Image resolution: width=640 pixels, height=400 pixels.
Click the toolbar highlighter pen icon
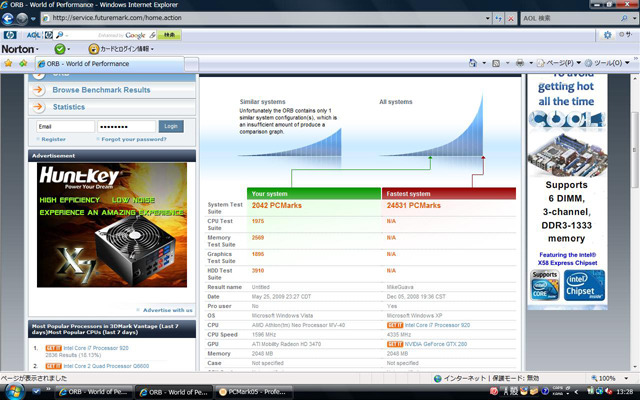(152, 35)
